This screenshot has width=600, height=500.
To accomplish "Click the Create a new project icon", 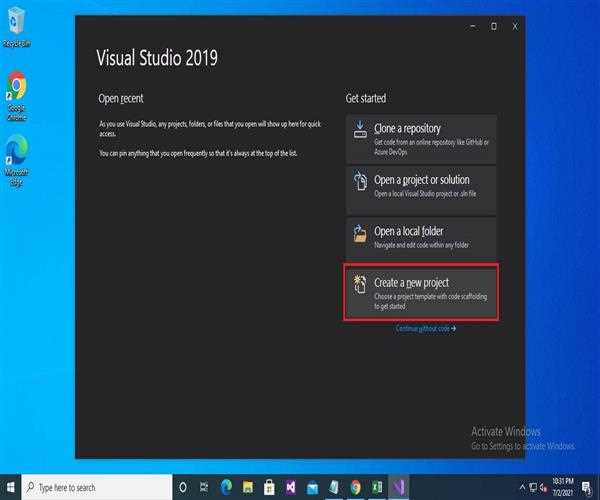I will point(361,287).
